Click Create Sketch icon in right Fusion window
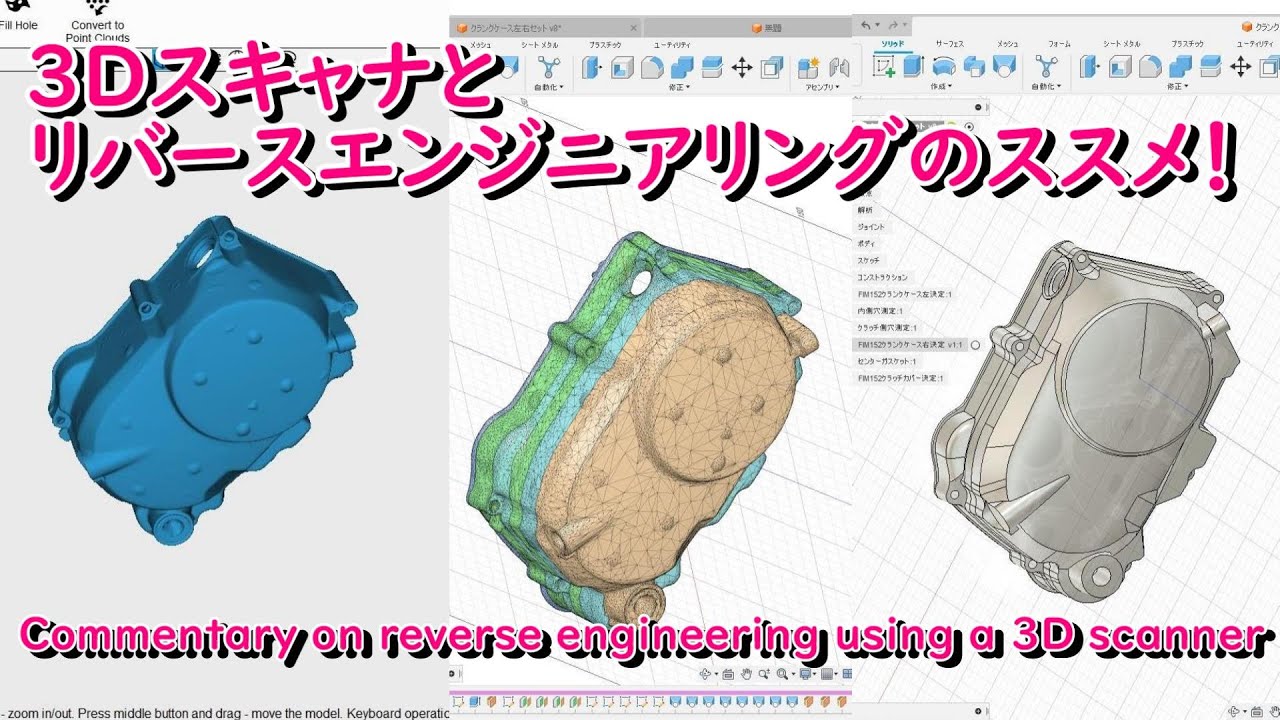 pyautogui.click(x=884, y=67)
